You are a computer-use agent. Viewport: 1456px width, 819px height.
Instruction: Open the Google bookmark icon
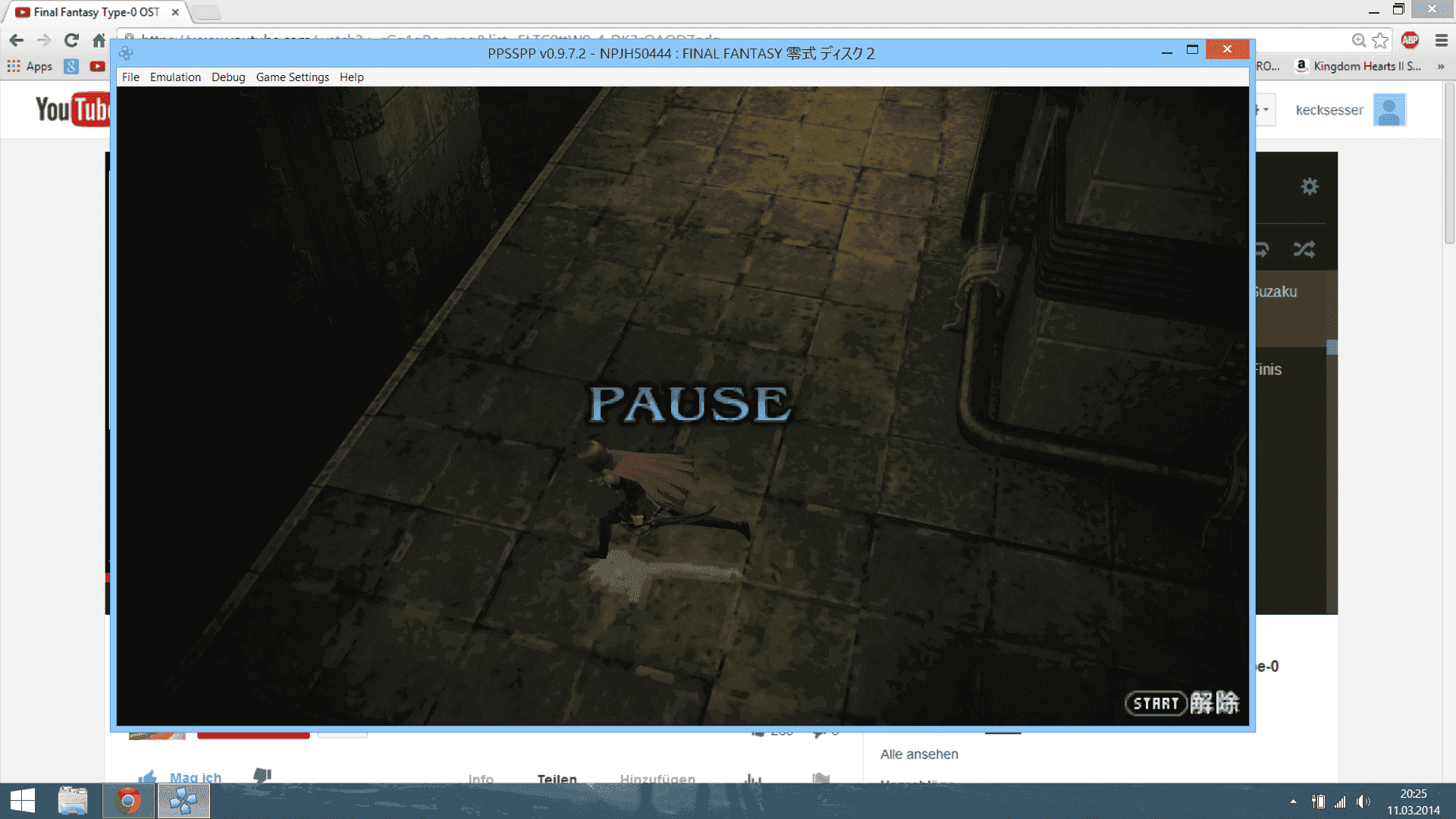pos(71,66)
